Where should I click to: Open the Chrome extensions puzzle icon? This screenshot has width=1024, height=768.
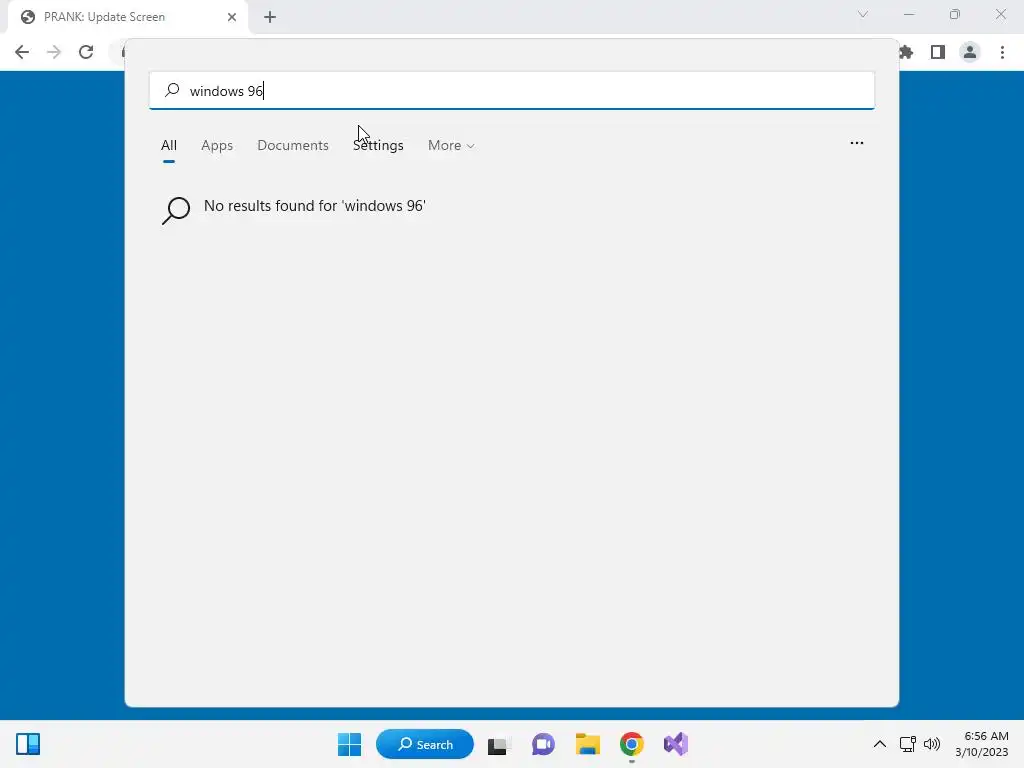(x=906, y=52)
